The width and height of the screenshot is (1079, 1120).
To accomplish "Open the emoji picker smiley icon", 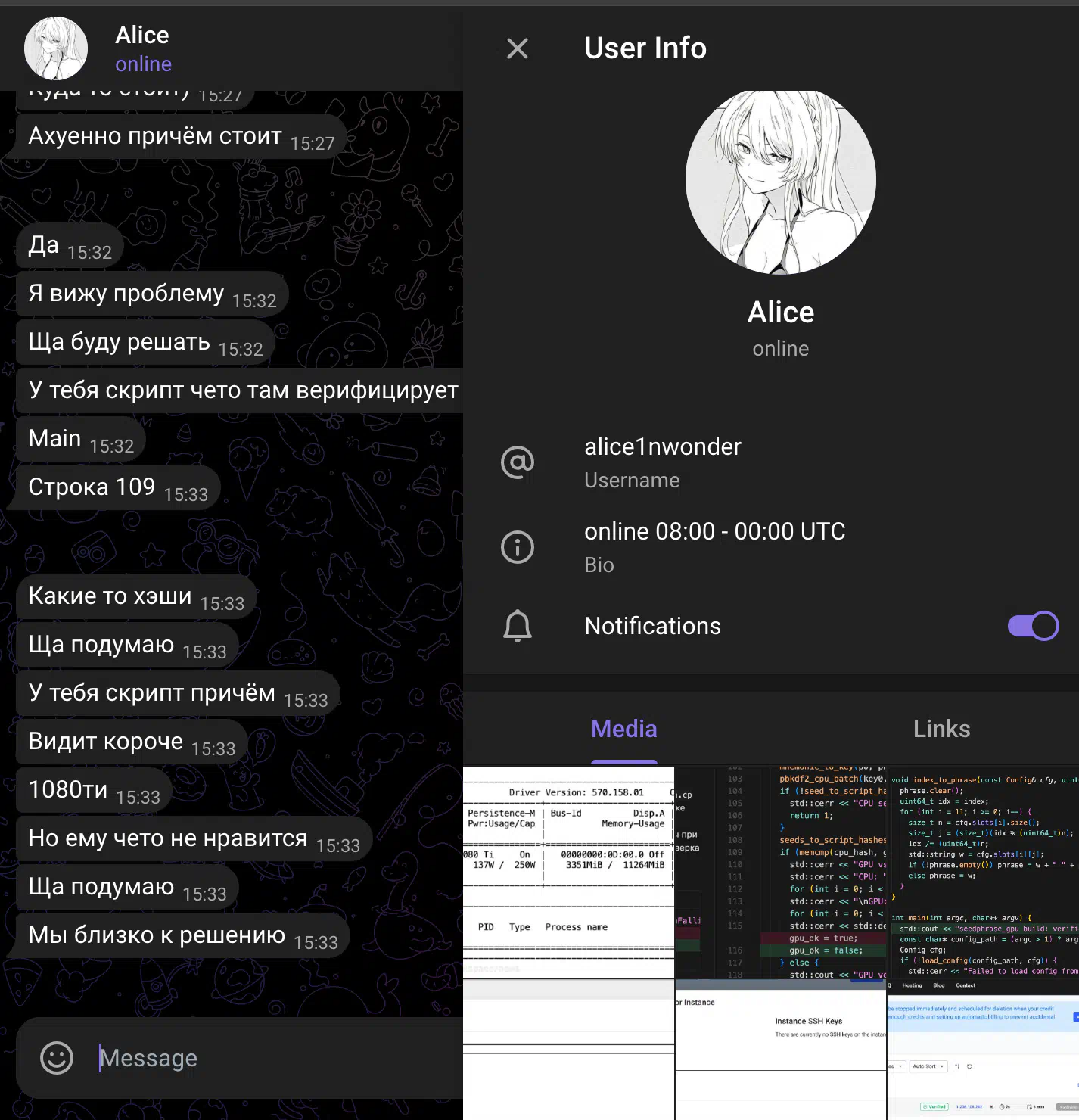I will 57,1057.
